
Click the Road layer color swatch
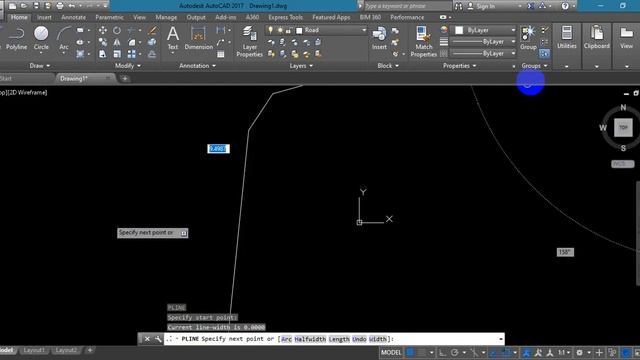tap(299, 31)
